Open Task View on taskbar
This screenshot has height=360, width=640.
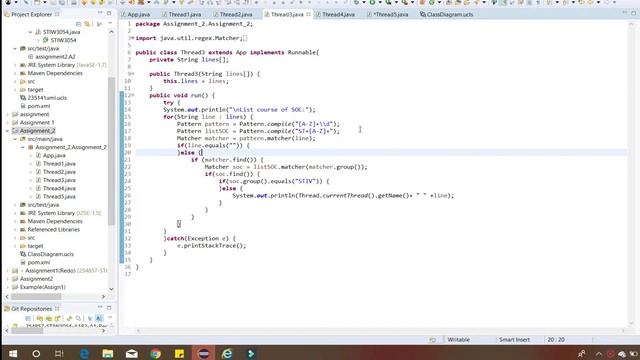tap(59, 353)
